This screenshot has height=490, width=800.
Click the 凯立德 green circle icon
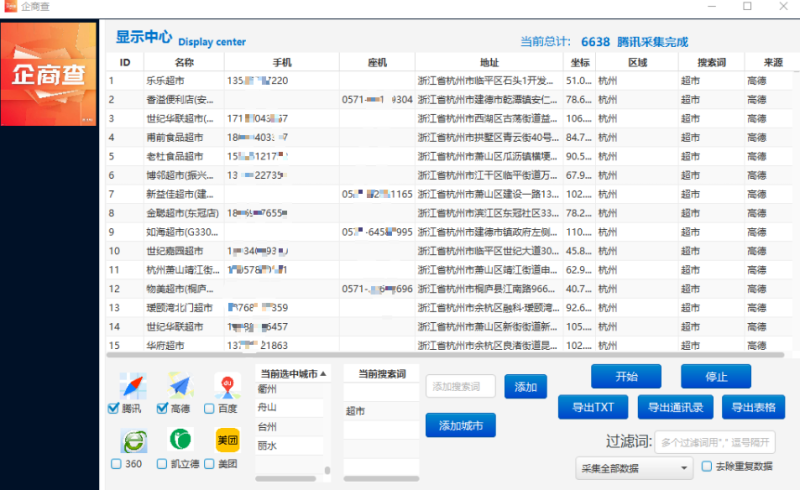pyautogui.click(x=181, y=439)
